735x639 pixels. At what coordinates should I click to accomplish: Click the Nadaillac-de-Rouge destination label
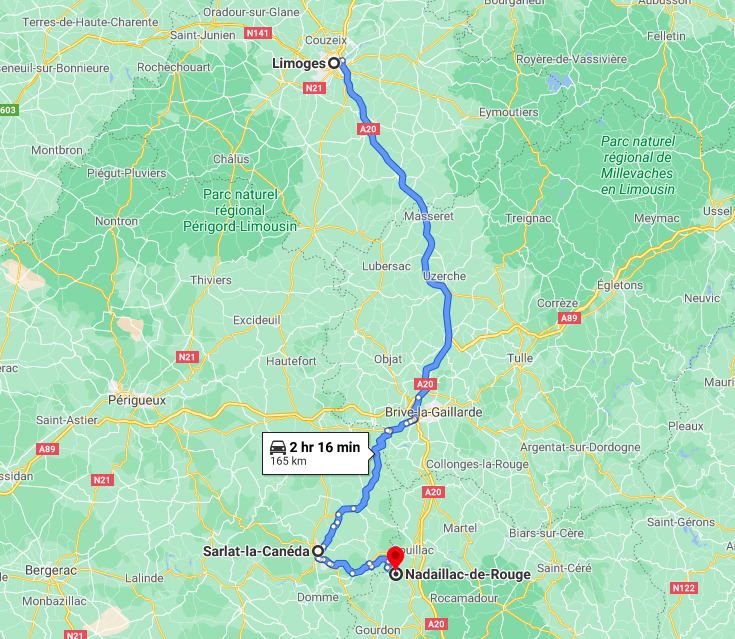tap(468, 574)
